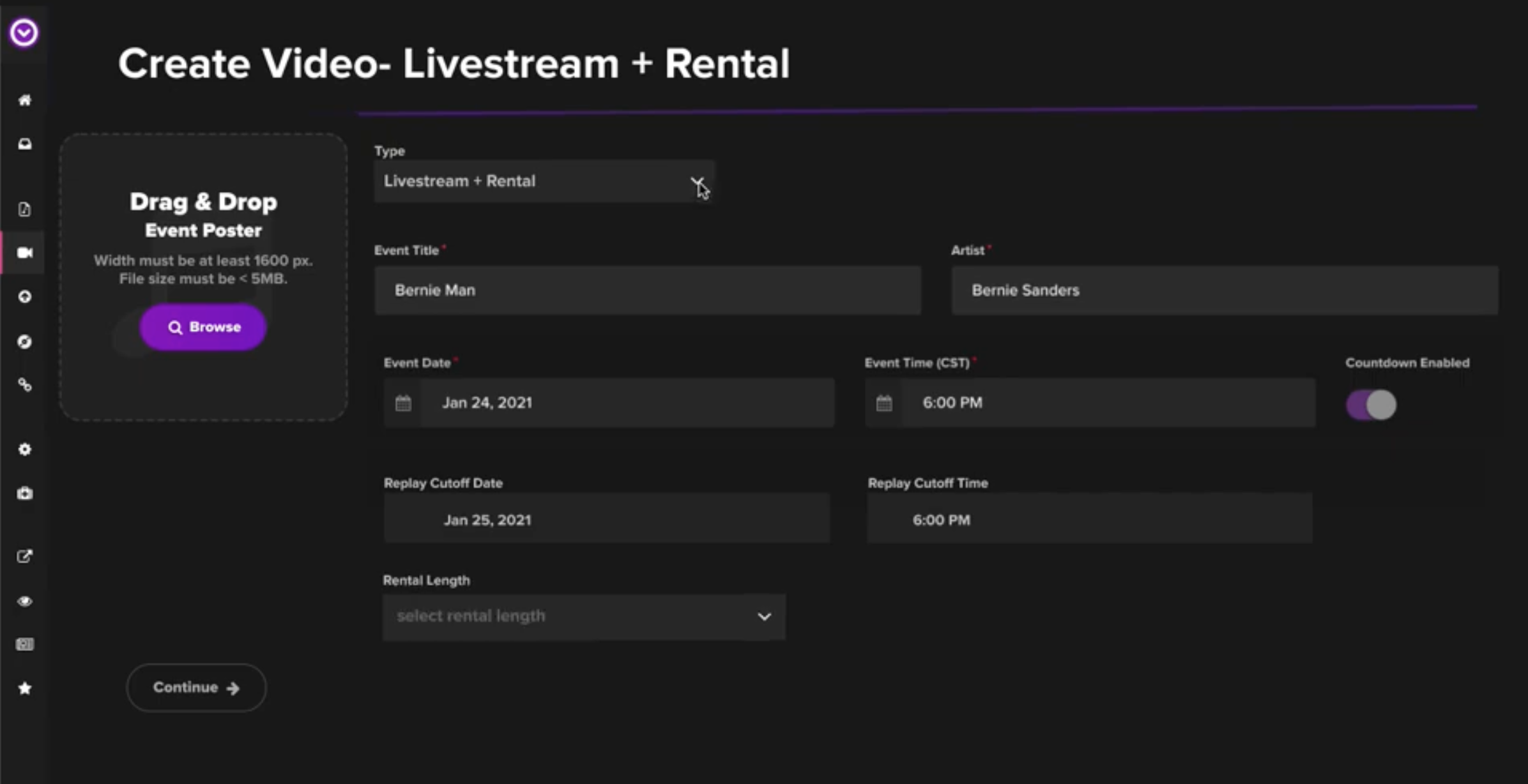The image size is (1528, 784).
Task: Open the inbox tray icon in the sidebar
Action: (25, 144)
